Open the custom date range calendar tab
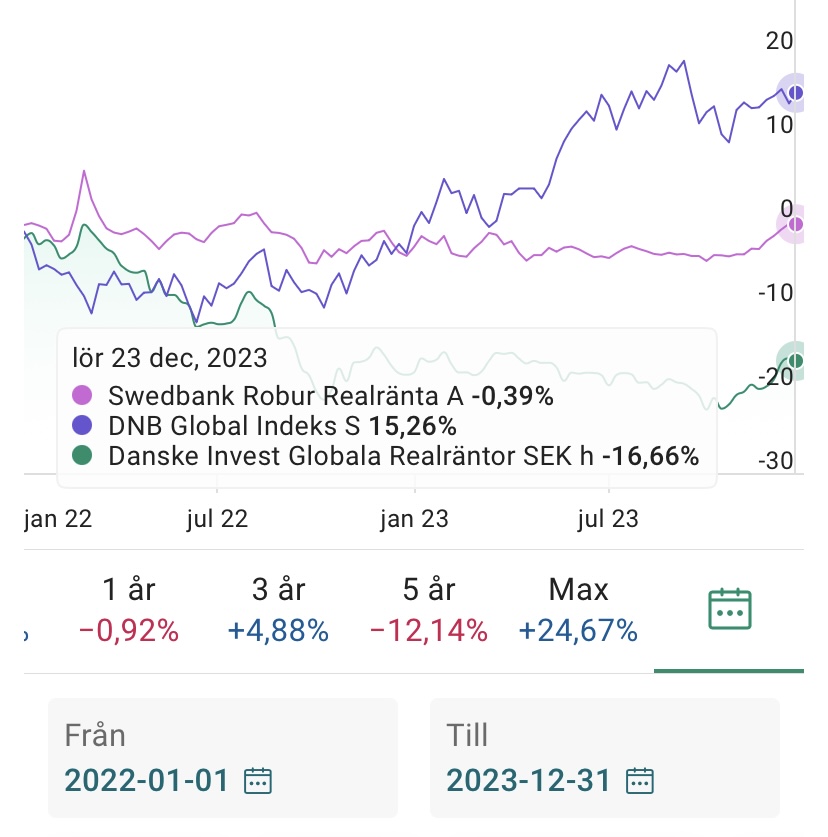This screenshot has height=837, width=828. click(x=729, y=608)
